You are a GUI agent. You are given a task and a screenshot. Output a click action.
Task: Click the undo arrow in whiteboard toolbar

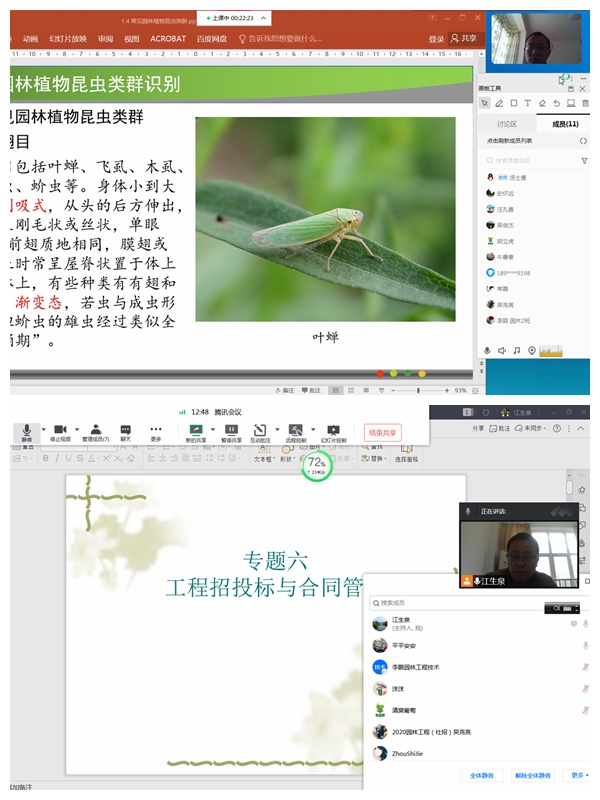[556, 103]
